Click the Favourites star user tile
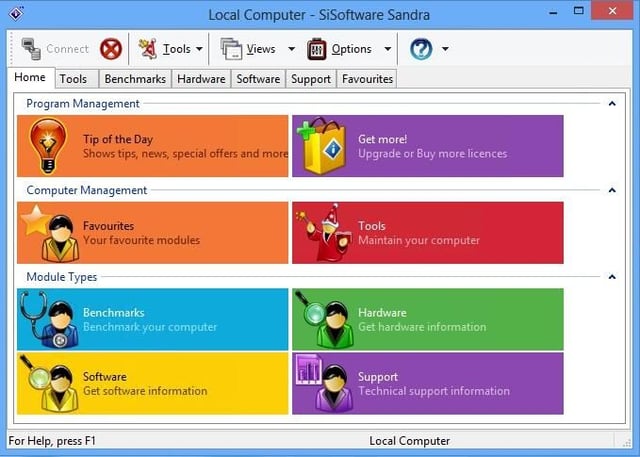The height and width of the screenshot is (457, 640). [x=153, y=233]
